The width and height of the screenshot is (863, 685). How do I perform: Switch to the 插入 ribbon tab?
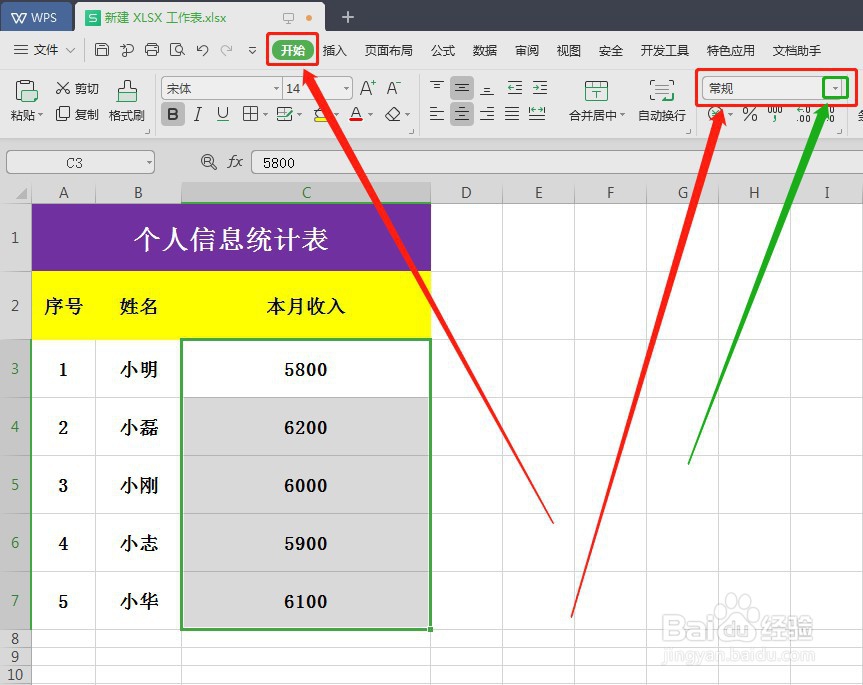(335, 50)
